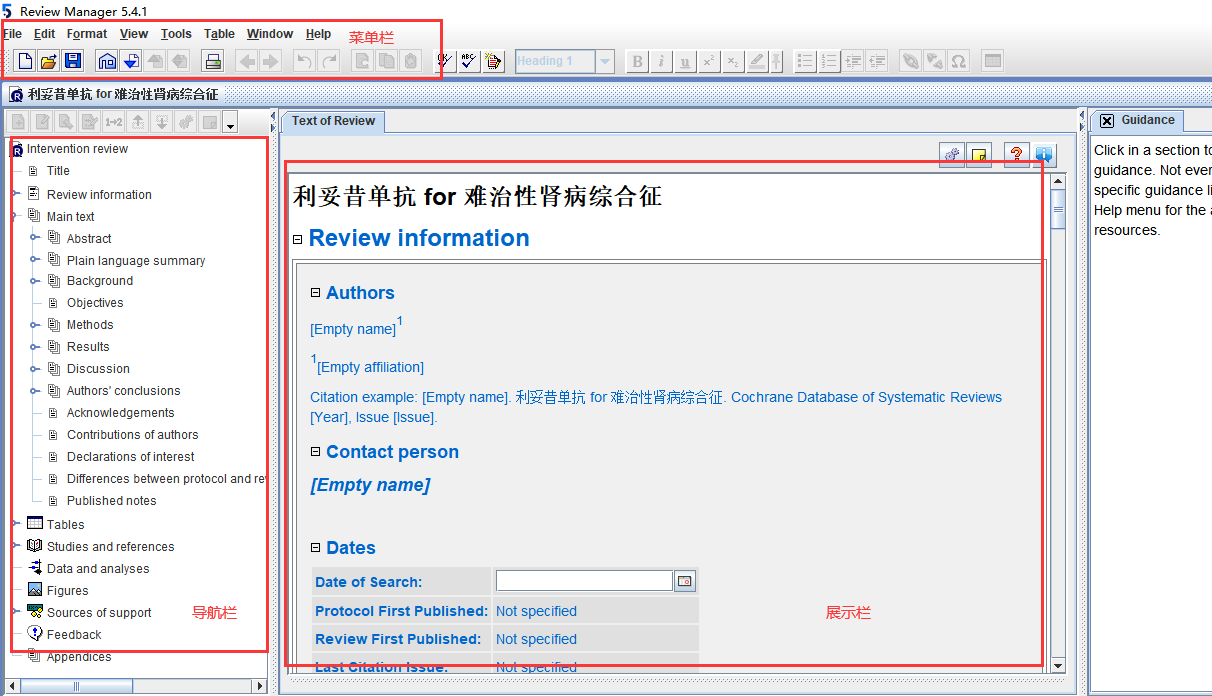Undo the last action
The height and width of the screenshot is (696, 1212).
point(305,61)
